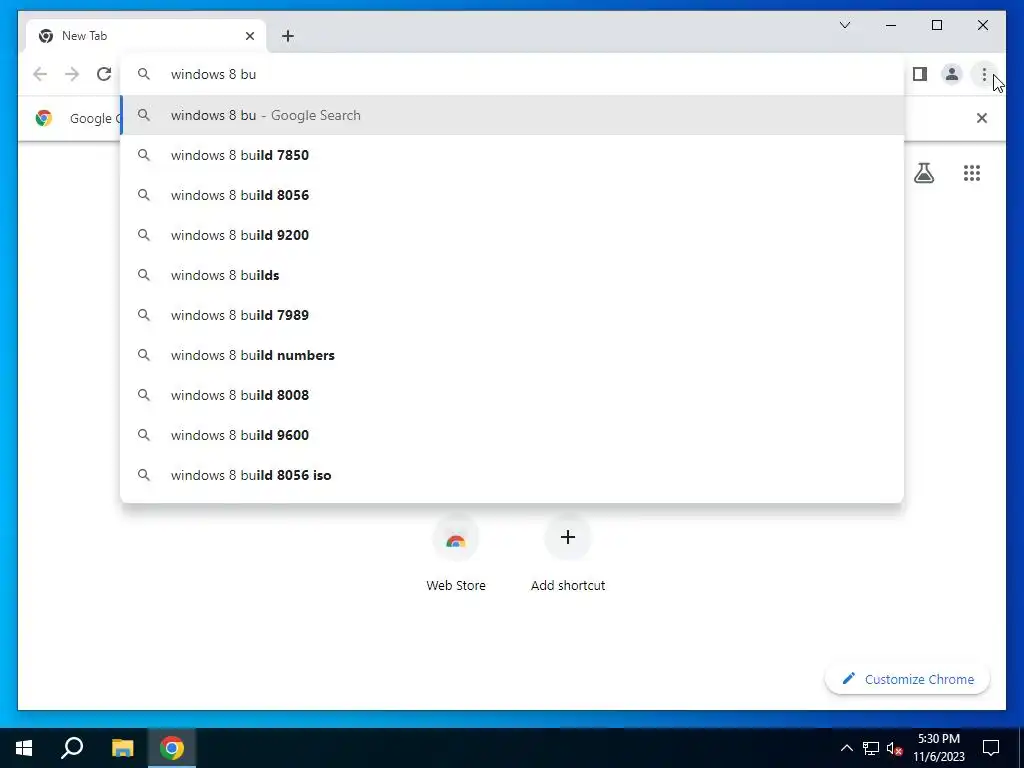Image resolution: width=1024 pixels, height=768 pixels.
Task: Open a new tab with plus button
Action: tap(288, 36)
